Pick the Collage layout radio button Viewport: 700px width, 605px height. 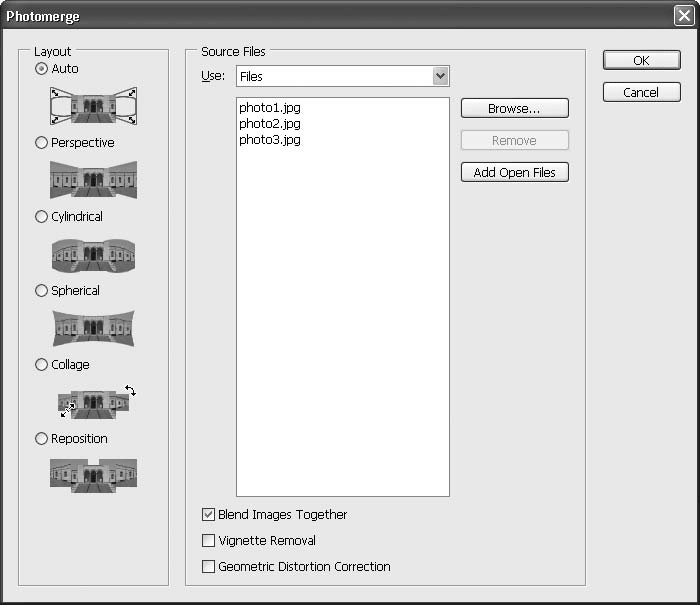click(x=41, y=365)
